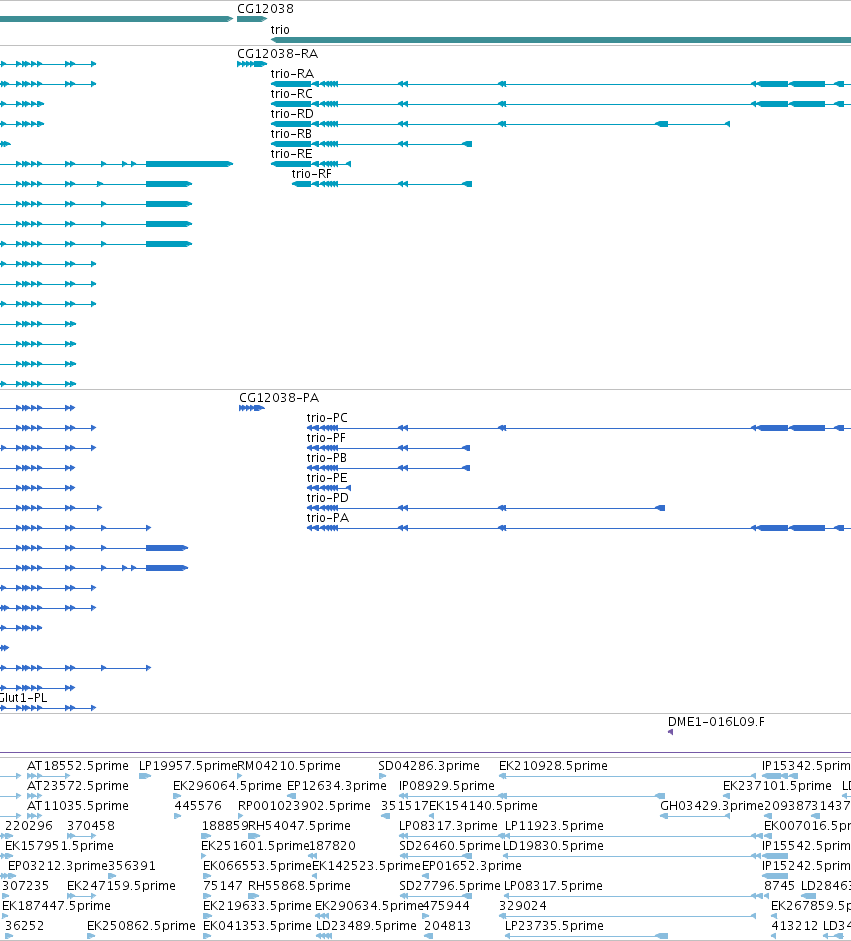Click the trio-RC transcript label
Image resolution: width=851 pixels, height=941 pixels.
(292, 94)
